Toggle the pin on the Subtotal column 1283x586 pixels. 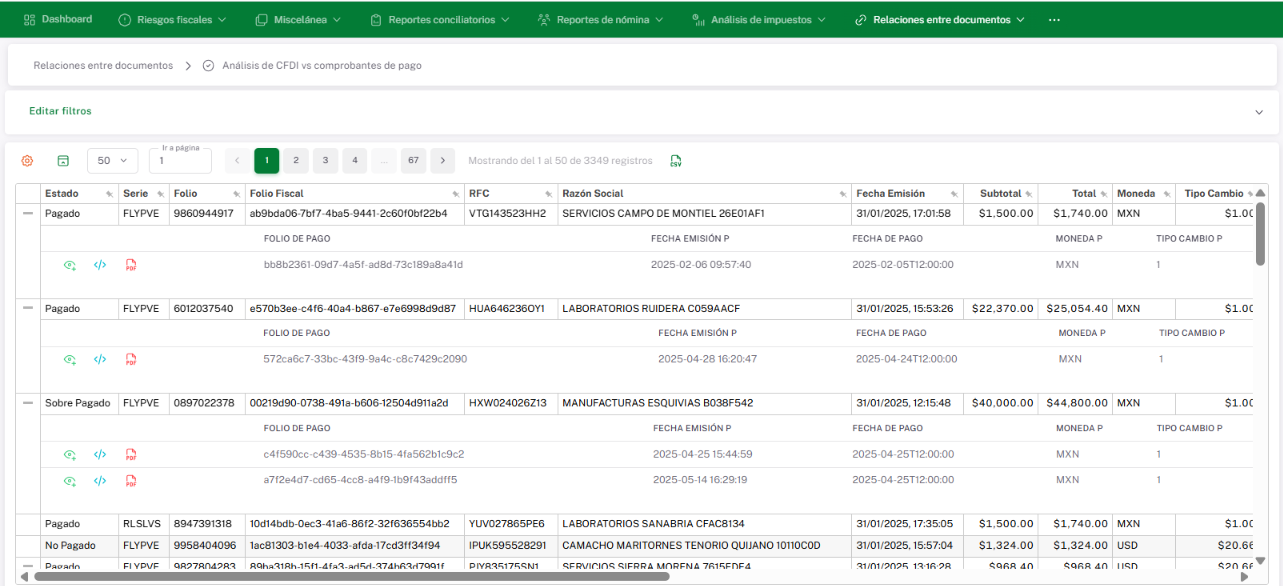click(x=1029, y=194)
